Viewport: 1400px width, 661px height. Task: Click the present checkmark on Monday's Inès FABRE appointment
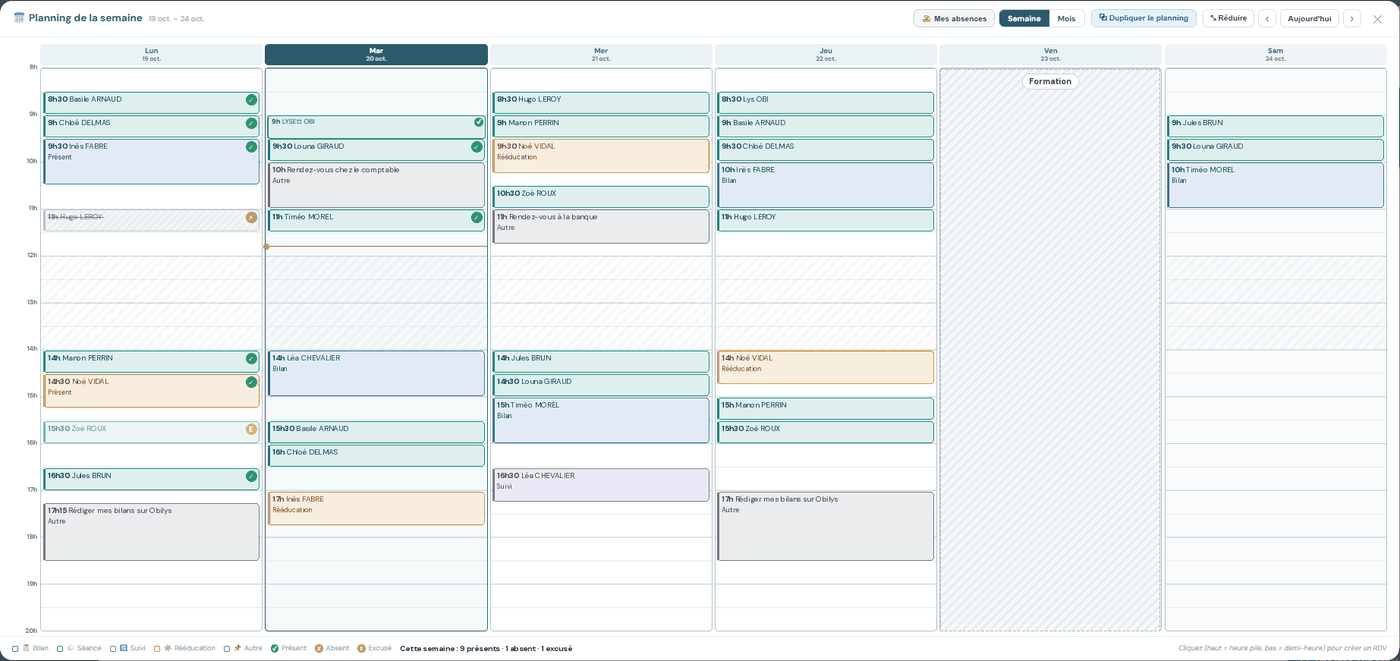(252, 147)
